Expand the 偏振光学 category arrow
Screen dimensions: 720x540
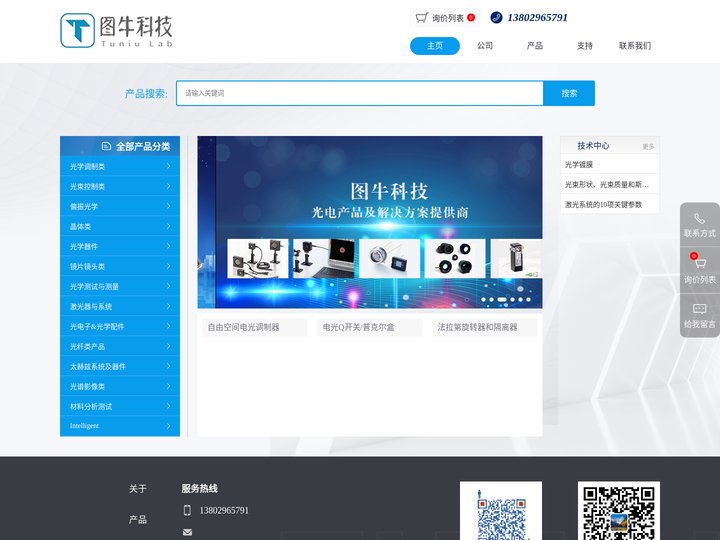[168, 206]
